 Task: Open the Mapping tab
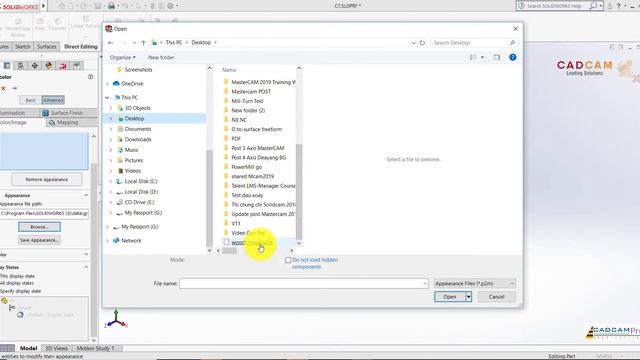pos(67,122)
